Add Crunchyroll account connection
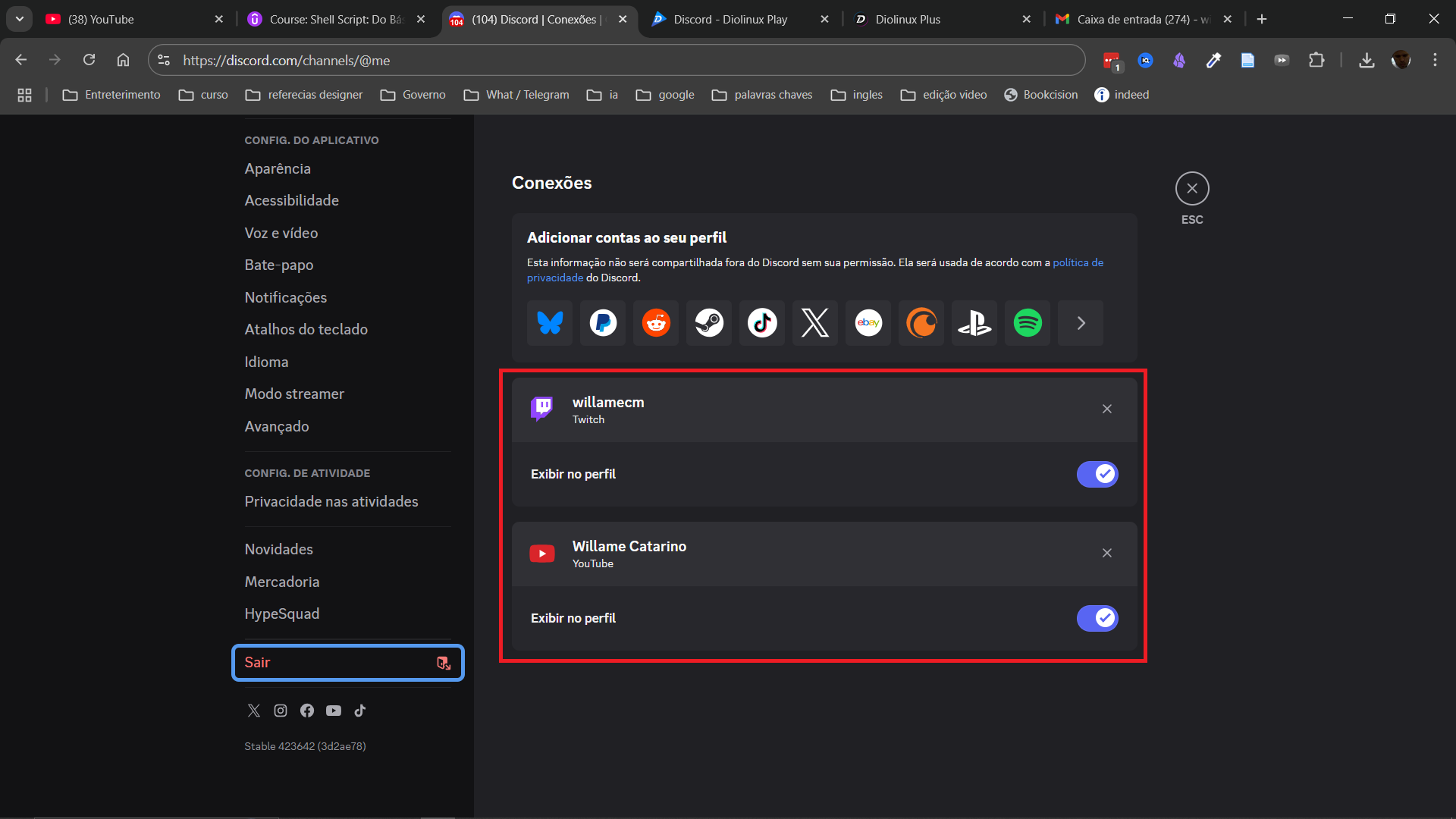Screen dimensions: 1456x819 point(921,323)
